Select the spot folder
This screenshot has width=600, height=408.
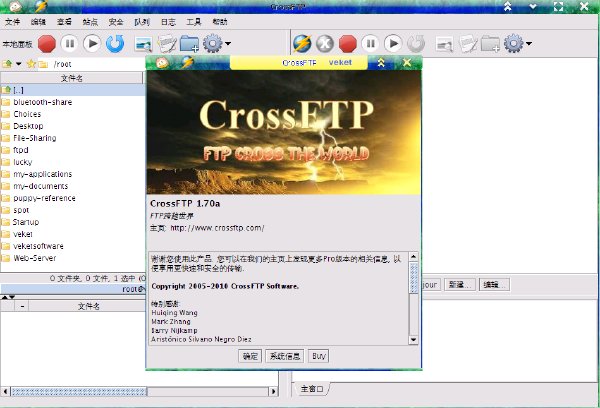73,210
